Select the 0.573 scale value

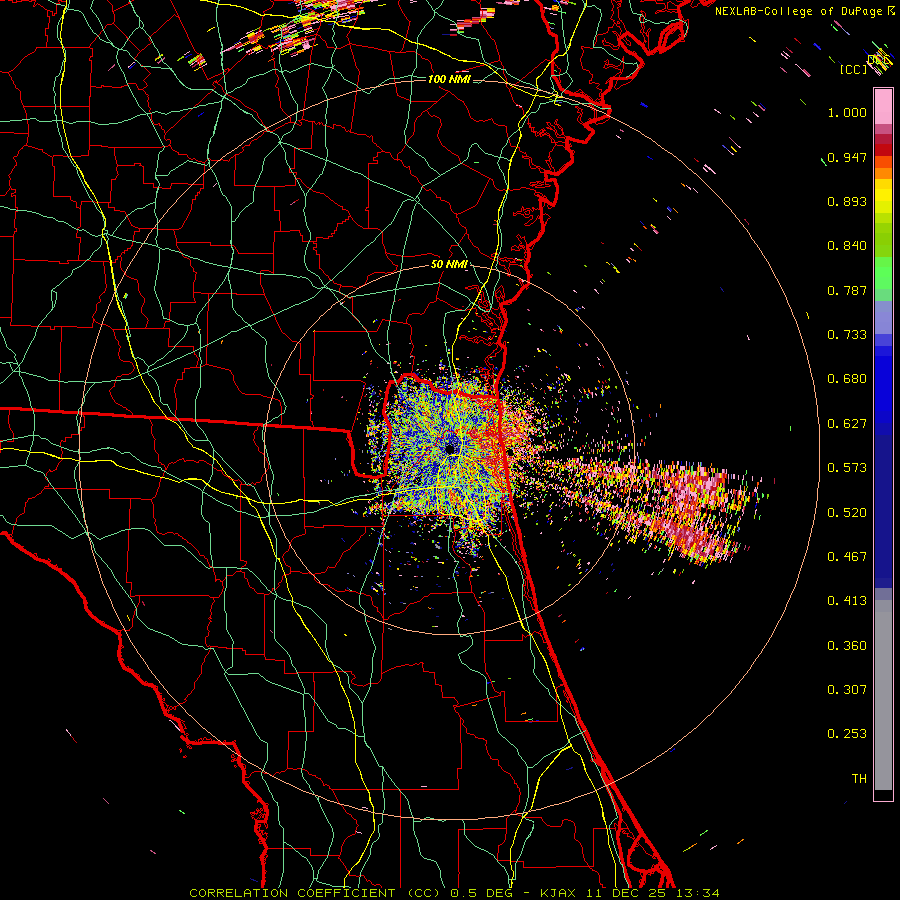[847, 468]
